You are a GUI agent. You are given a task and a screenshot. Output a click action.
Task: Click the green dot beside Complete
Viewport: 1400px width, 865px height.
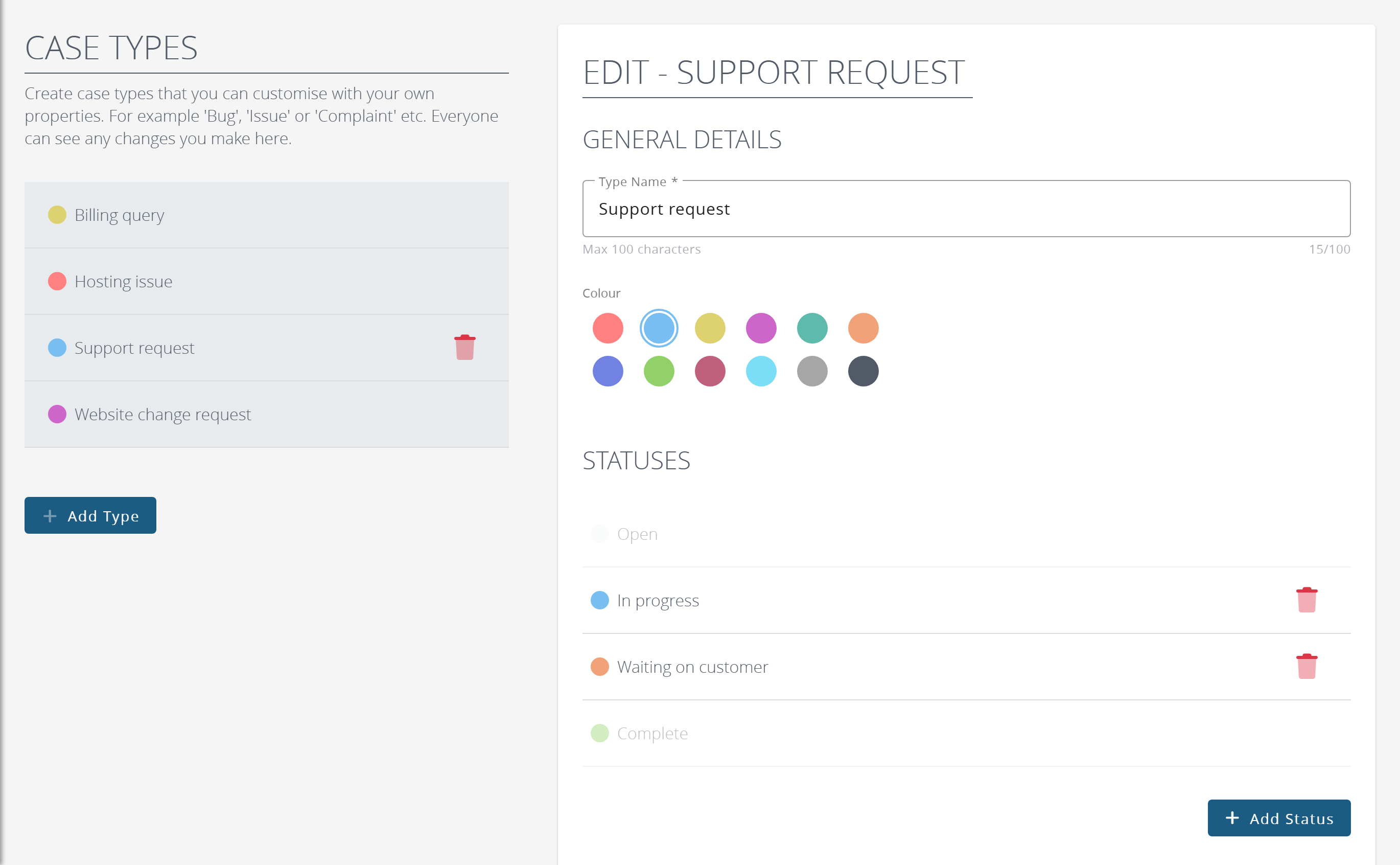coord(600,733)
